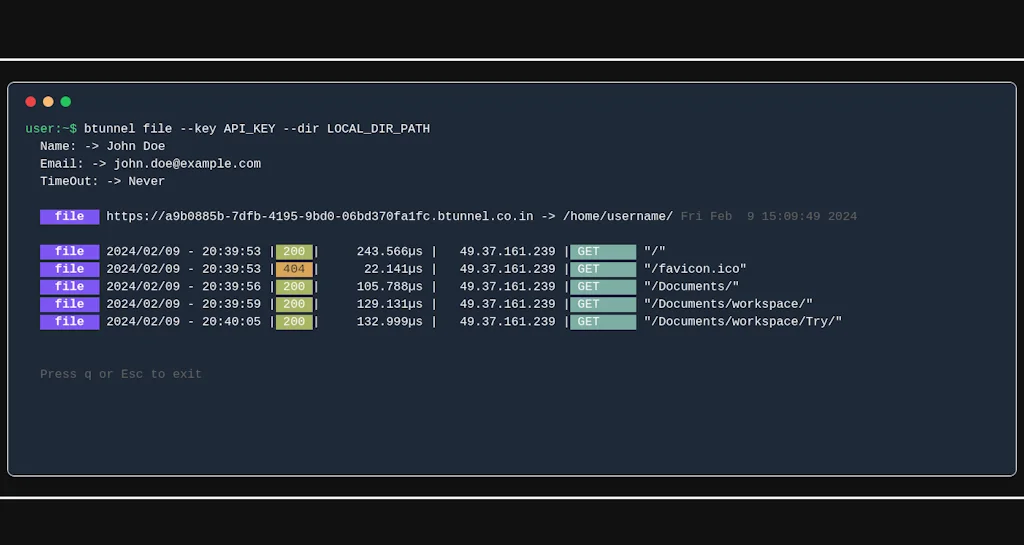This screenshot has width=1024, height=545.
Task: Click the john.doe@example.com email address
Action: point(186,164)
